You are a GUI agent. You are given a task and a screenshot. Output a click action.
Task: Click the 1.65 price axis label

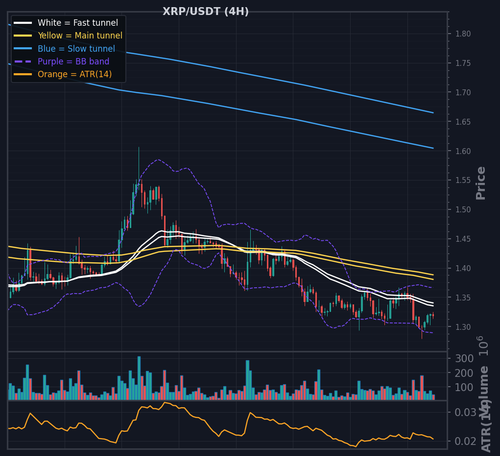click(463, 122)
